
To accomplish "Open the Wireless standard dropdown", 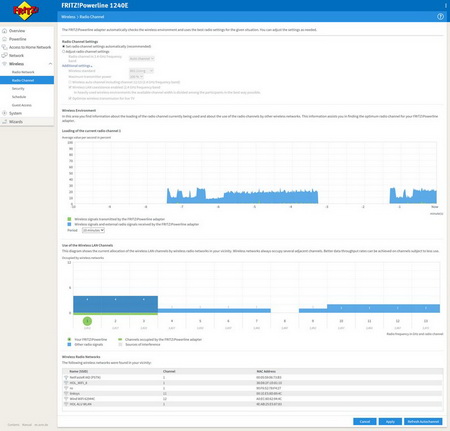I will coord(141,71).
